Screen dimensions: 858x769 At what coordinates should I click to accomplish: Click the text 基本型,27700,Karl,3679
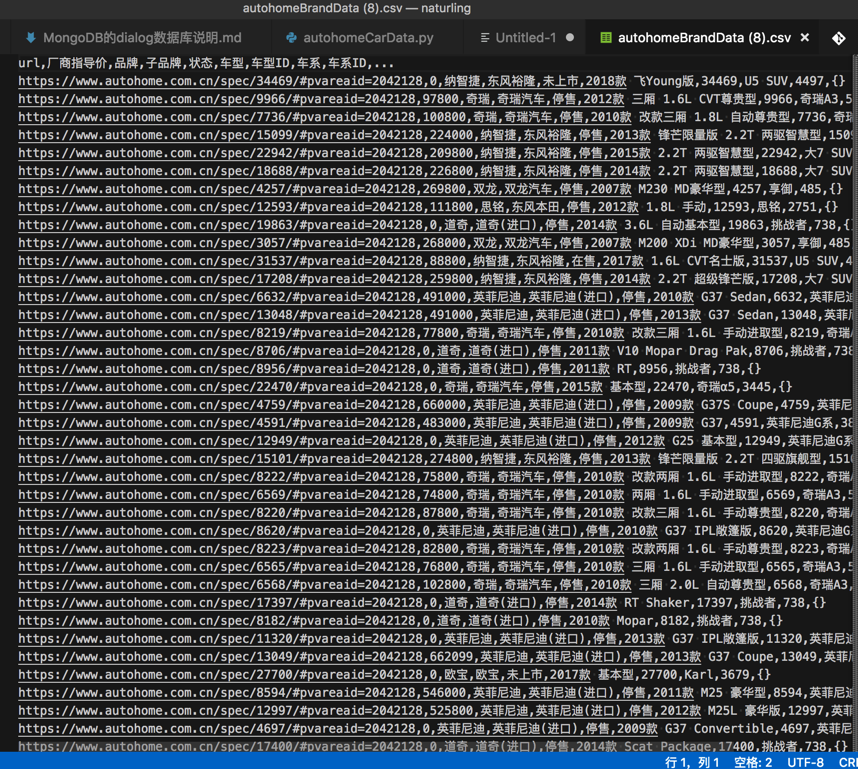[674, 674]
